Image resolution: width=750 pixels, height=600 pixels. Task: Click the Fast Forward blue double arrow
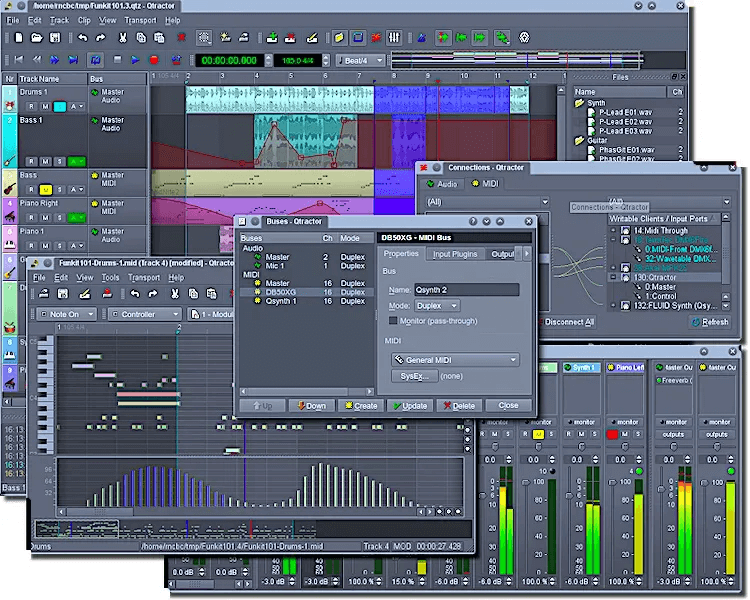55,60
